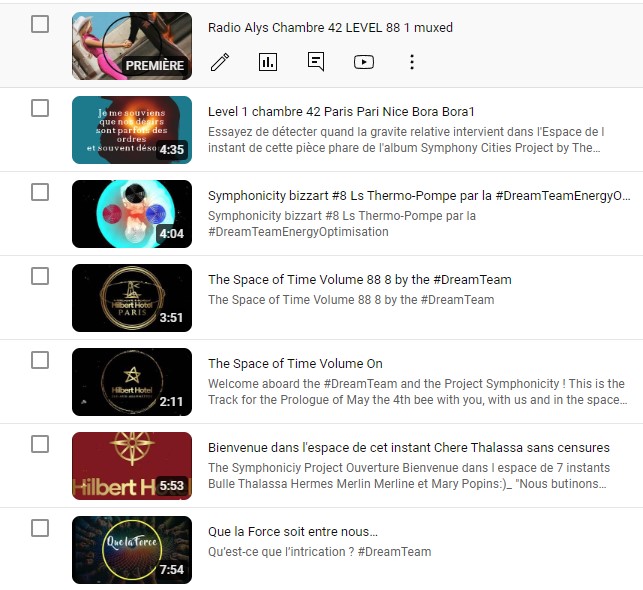Viewport: 643px width, 590px height.
Task: Click the 4:35 Level 1 chambre thumbnail
Action: pyautogui.click(x=132, y=130)
